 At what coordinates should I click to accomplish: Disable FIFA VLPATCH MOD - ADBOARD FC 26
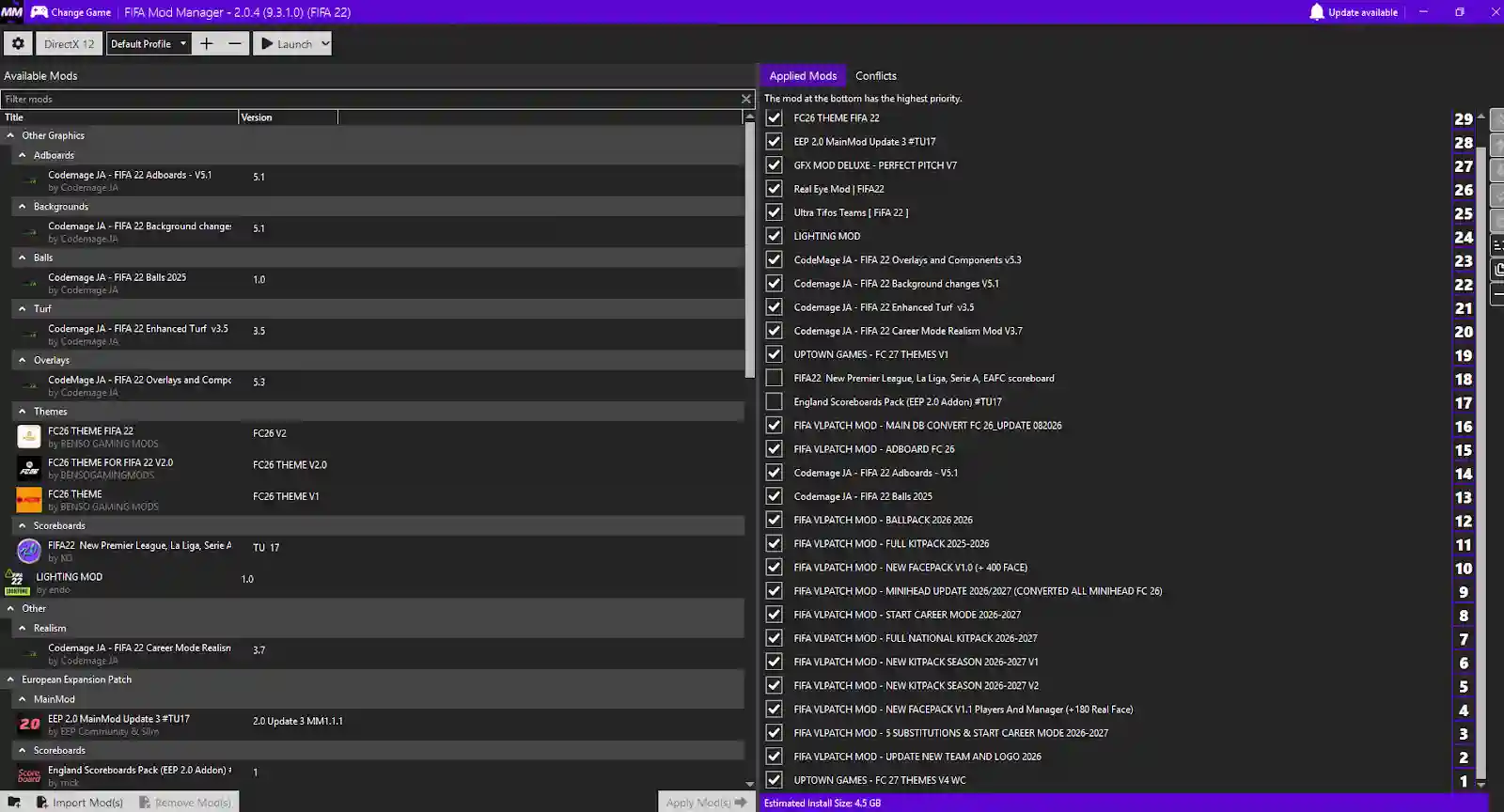coord(774,448)
